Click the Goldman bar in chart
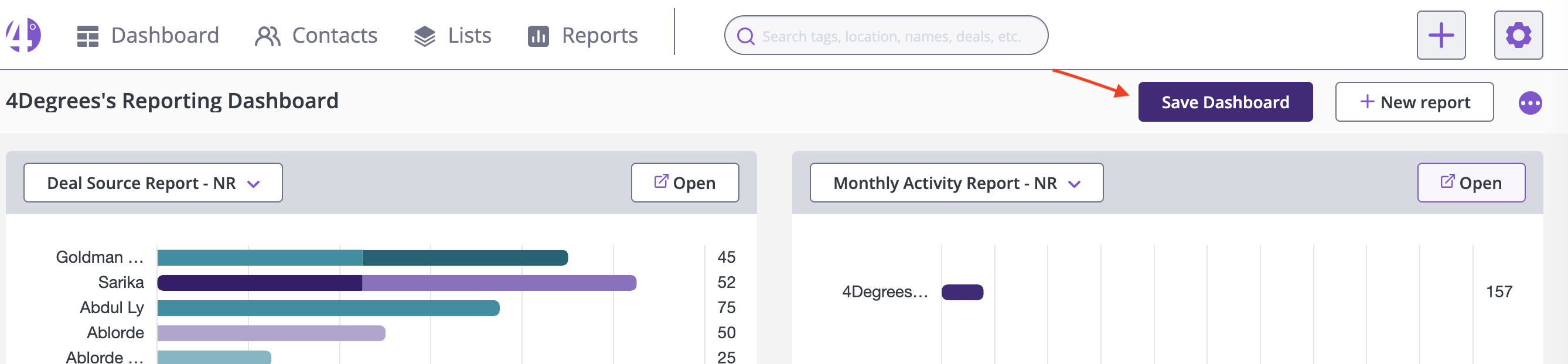1568x364 pixels. (362, 257)
